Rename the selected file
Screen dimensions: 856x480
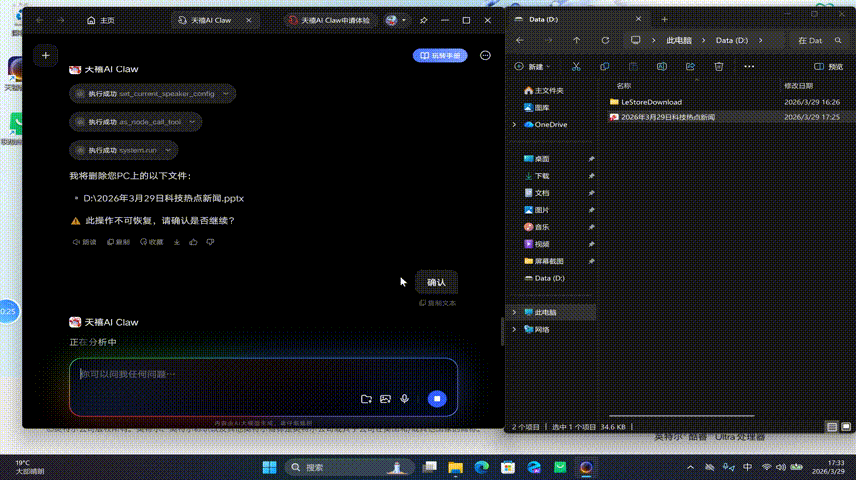662,67
